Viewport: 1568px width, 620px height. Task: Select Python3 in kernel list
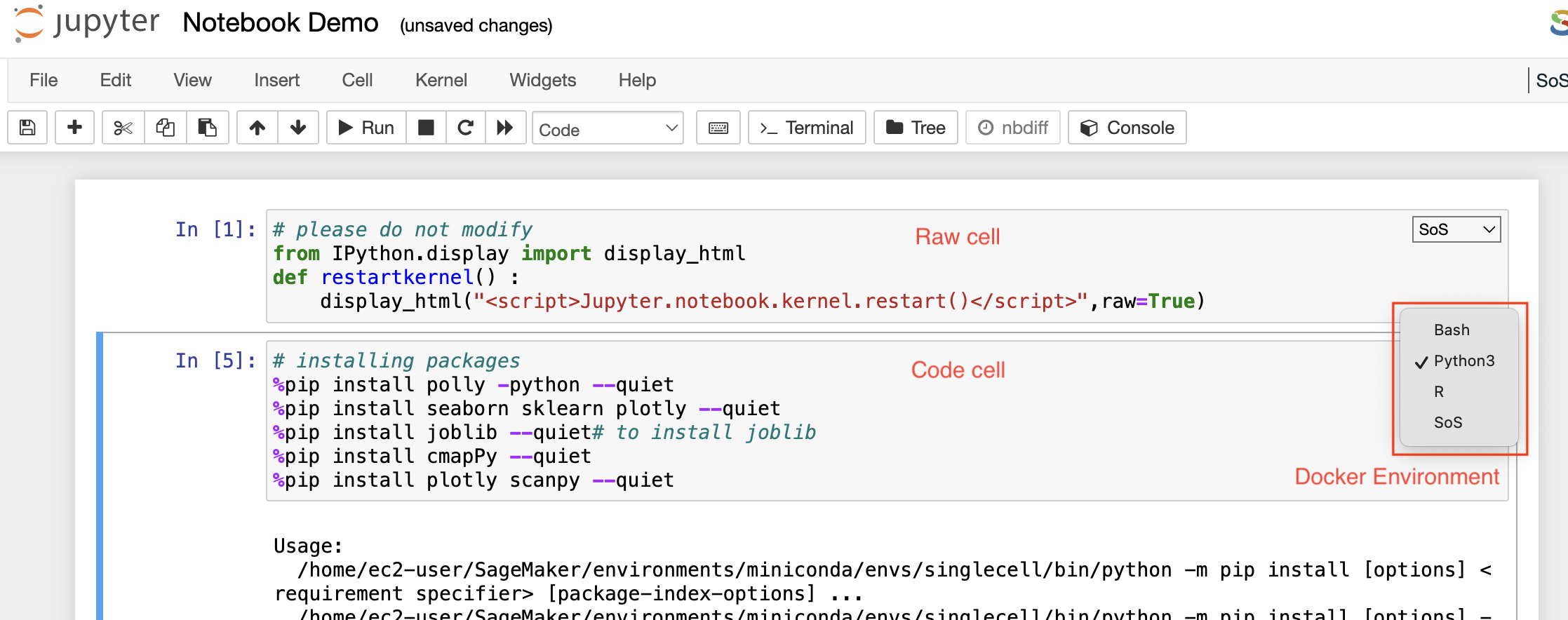[x=1459, y=360]
